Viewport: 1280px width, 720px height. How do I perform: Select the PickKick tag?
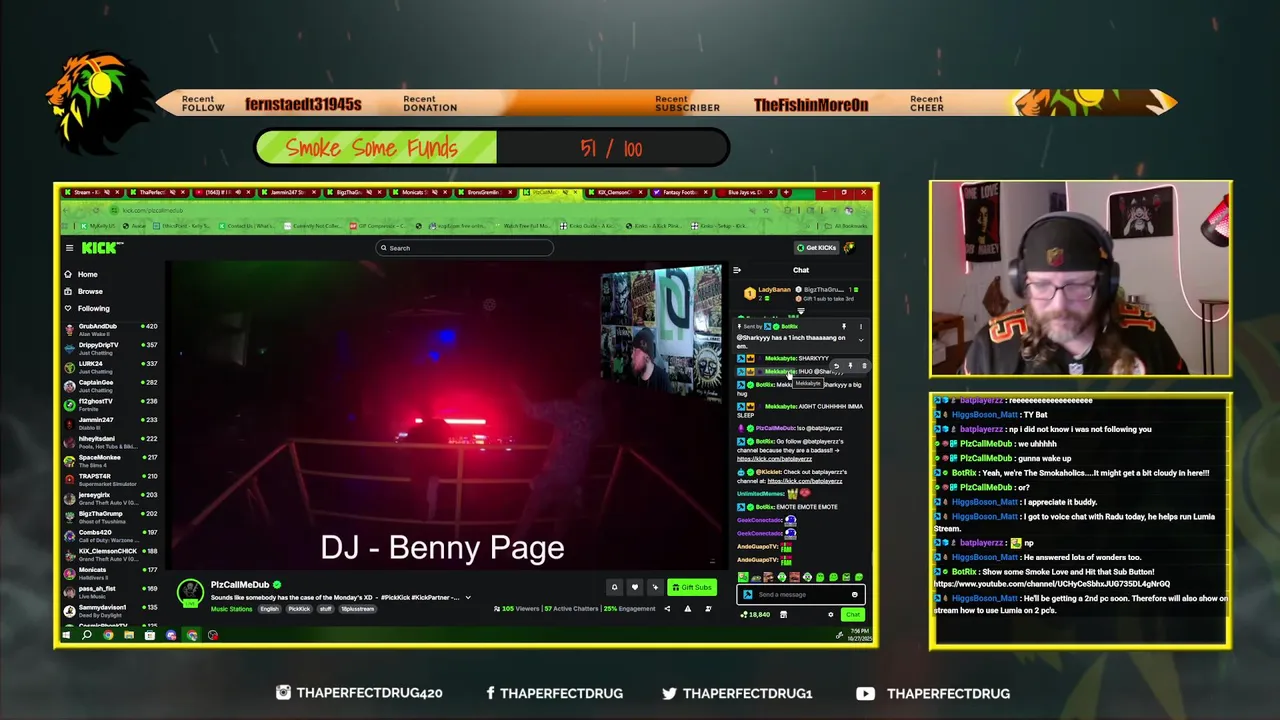(x=299, y=609)
